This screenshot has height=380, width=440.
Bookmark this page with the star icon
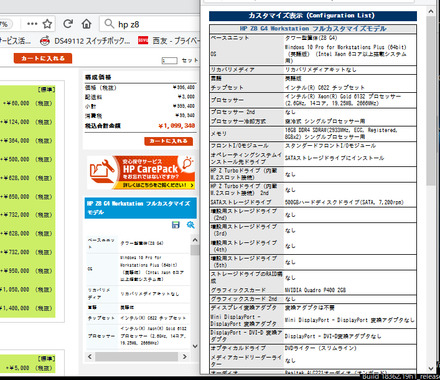tap(47, 24)
